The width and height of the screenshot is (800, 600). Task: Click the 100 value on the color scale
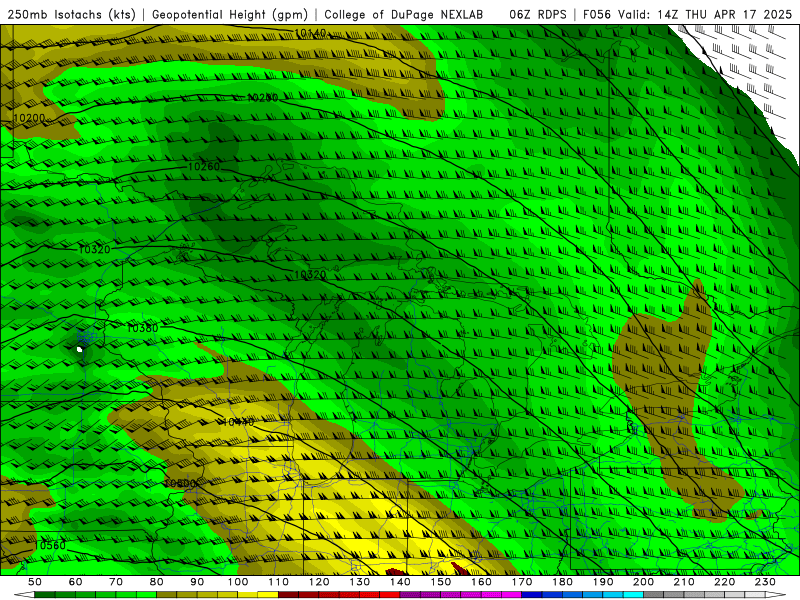pos(238,582)
